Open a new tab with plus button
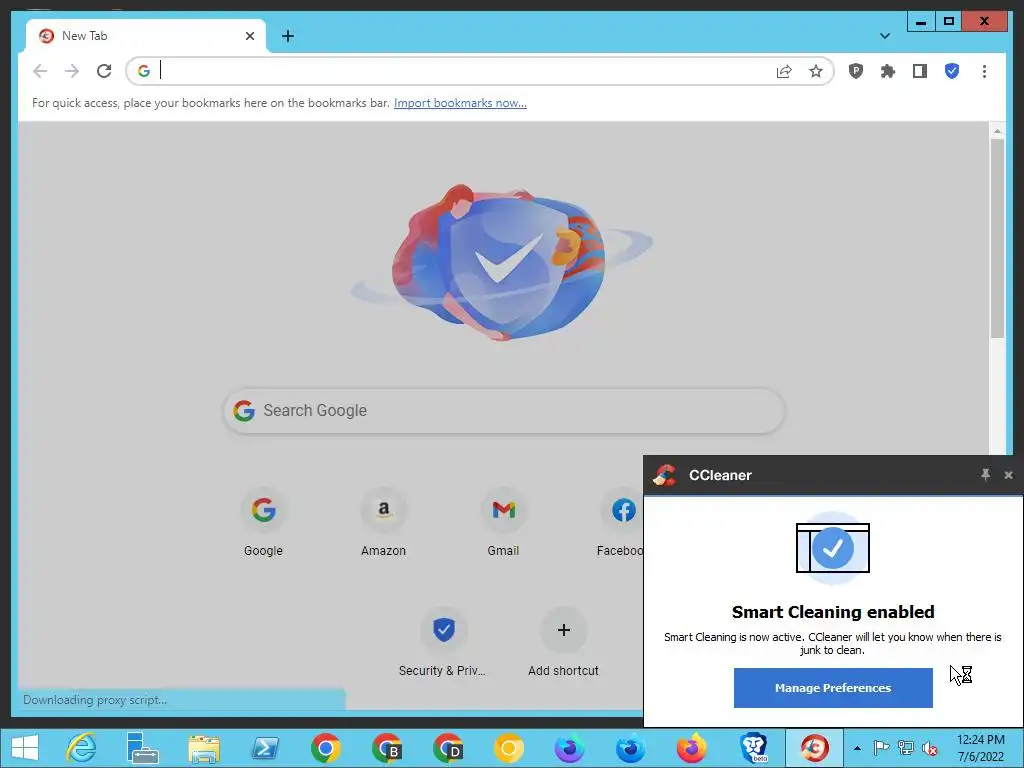The height and width of the screenshot is (768, 1024). click(288, 36)
